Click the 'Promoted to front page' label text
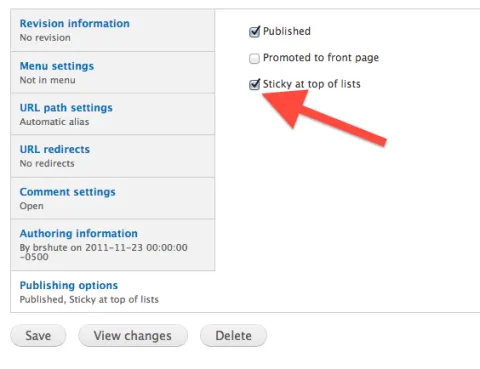This screenshot has height=369, width=480. click(x=321, y=58)
